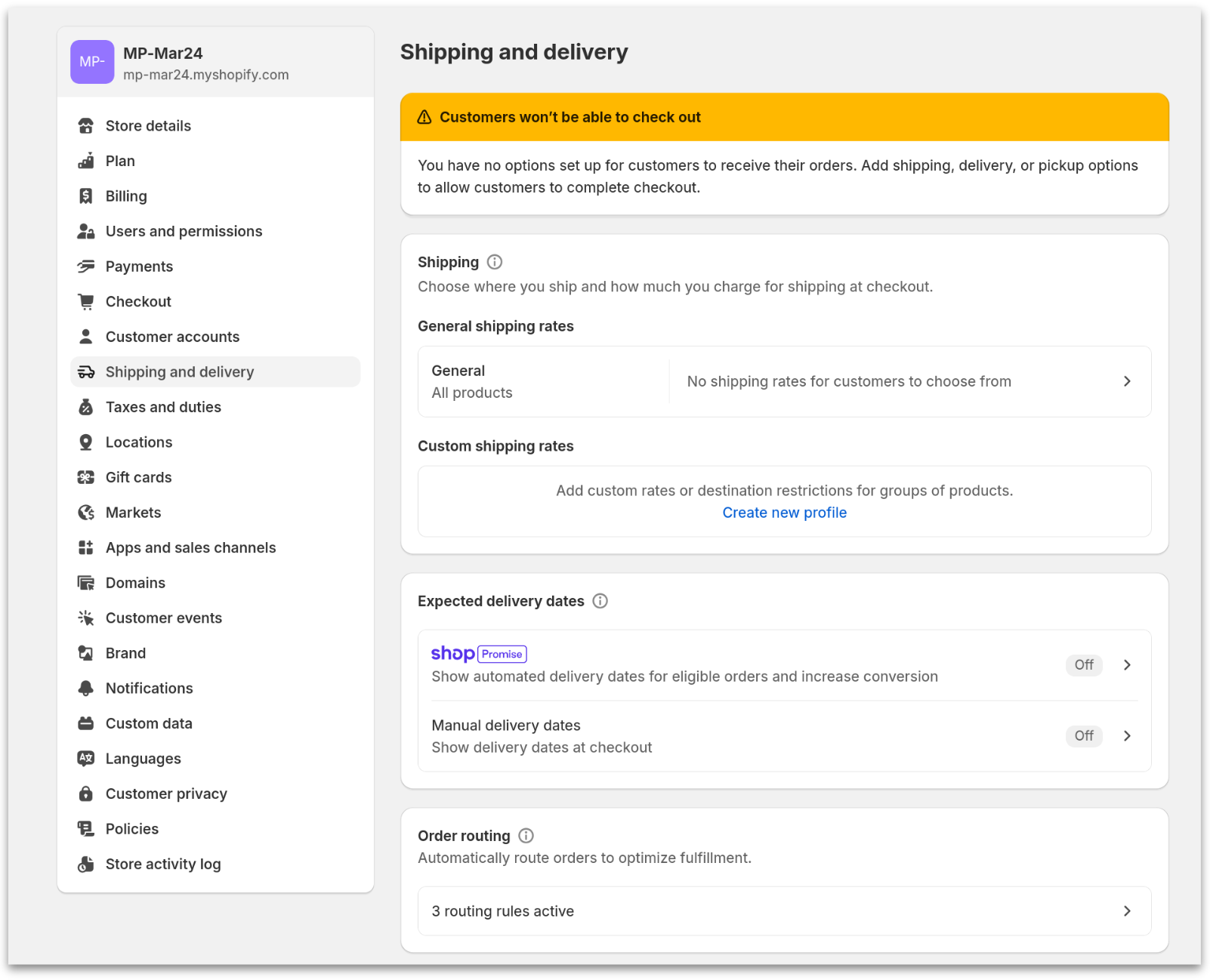The image size is (1210, 980).
Task: Click the Notifications bell icon
Action: 86,689
